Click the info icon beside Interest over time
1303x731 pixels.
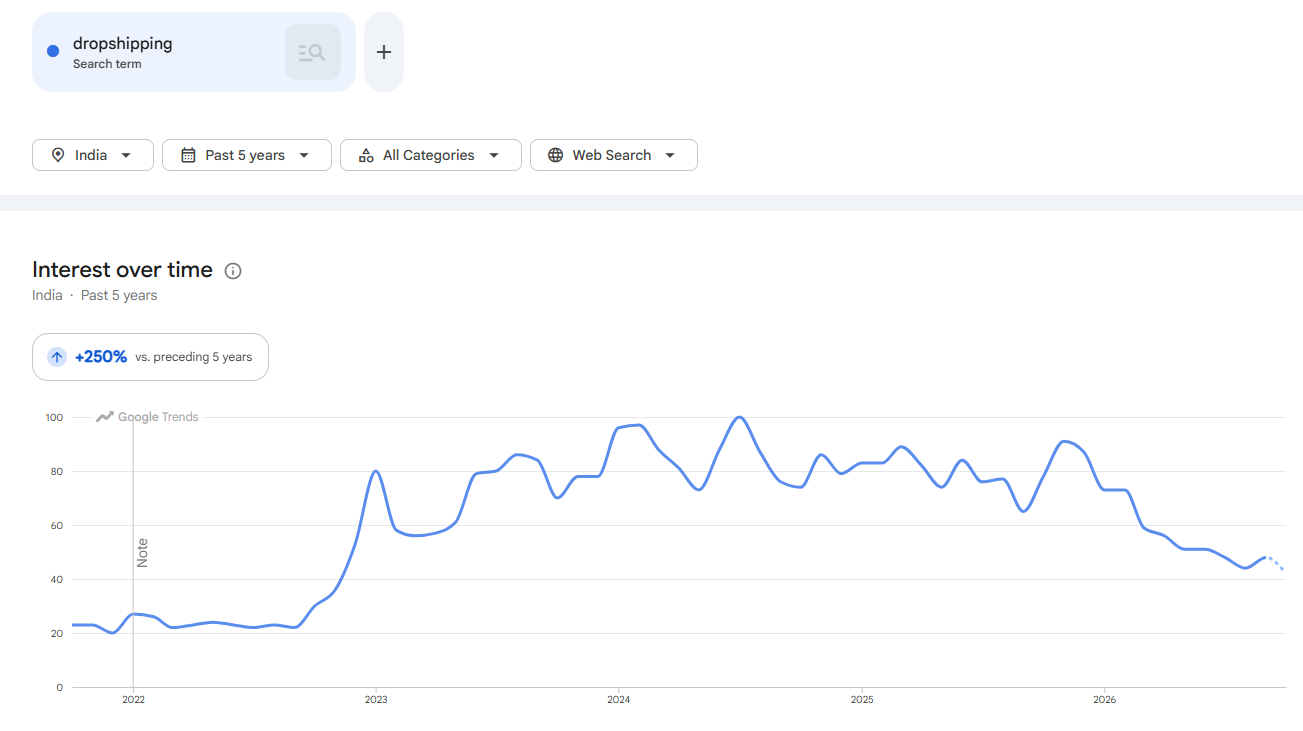coord(233,271)
